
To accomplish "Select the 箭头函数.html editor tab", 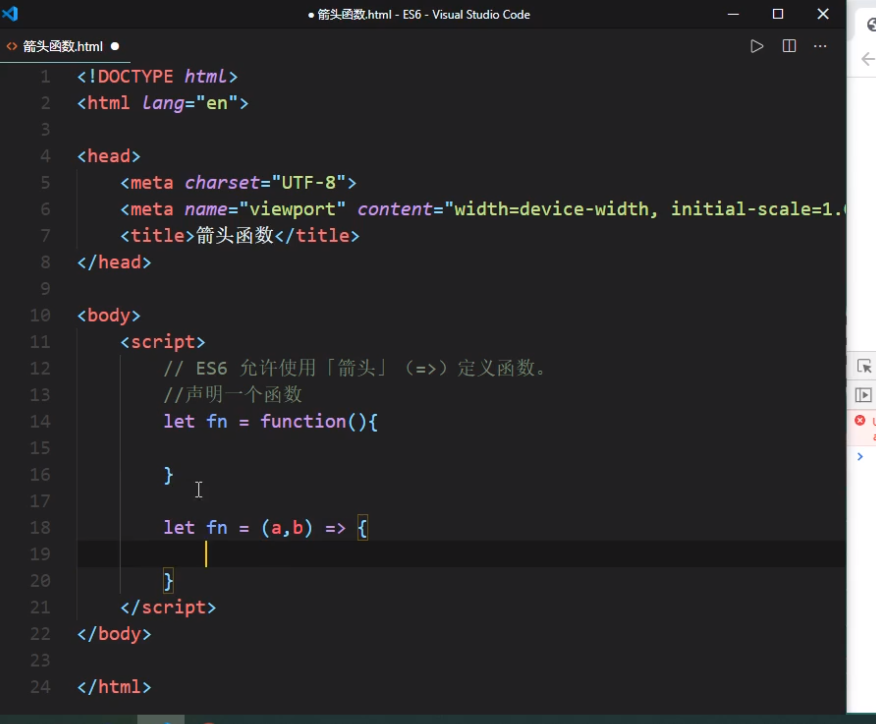I will [x=63, y=46].
